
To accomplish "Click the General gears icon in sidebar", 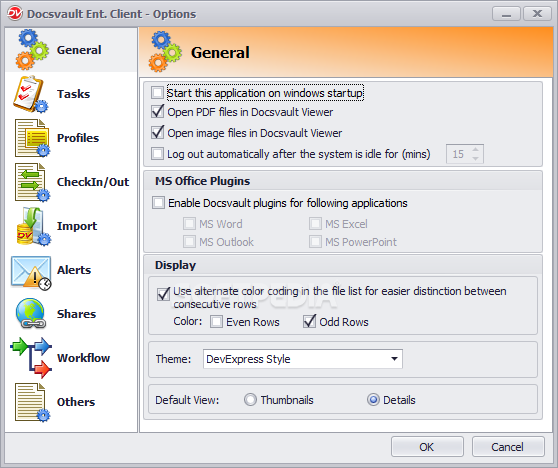I will 31,50.
